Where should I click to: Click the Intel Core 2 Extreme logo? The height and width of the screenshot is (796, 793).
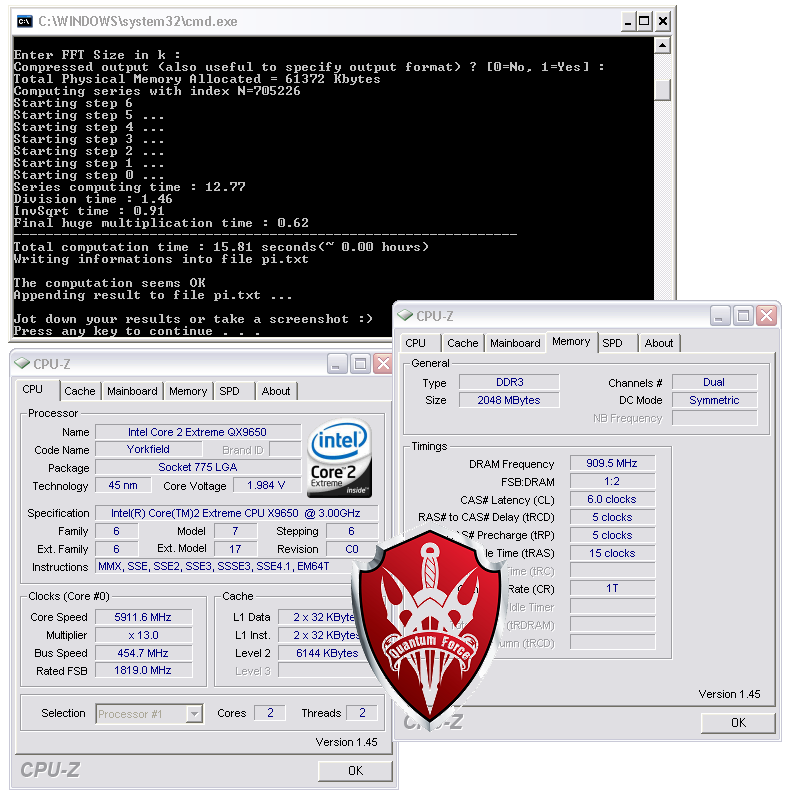(340, 458)
